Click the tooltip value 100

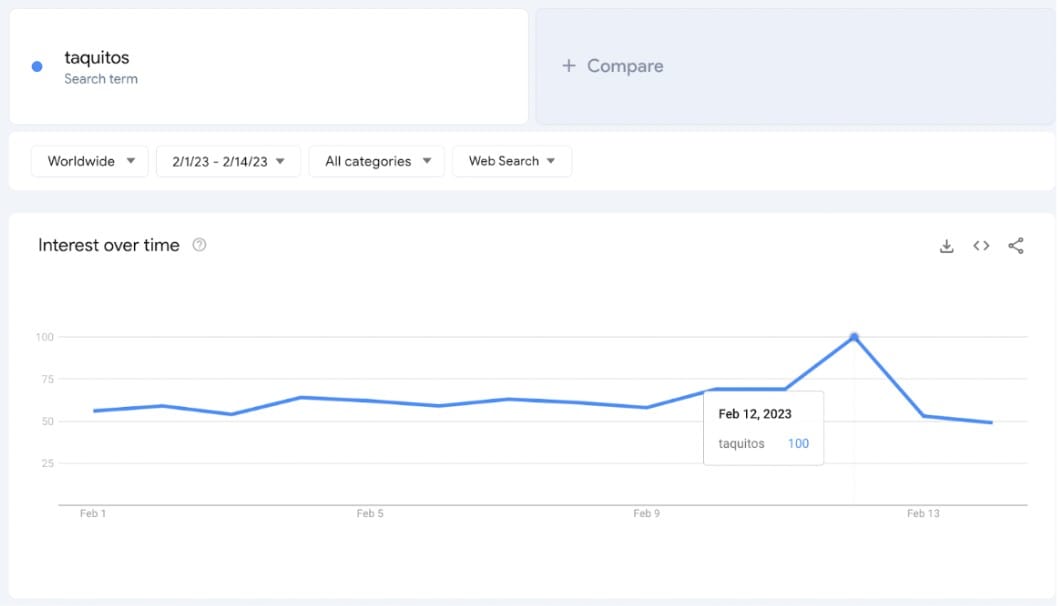coord(798,443)
